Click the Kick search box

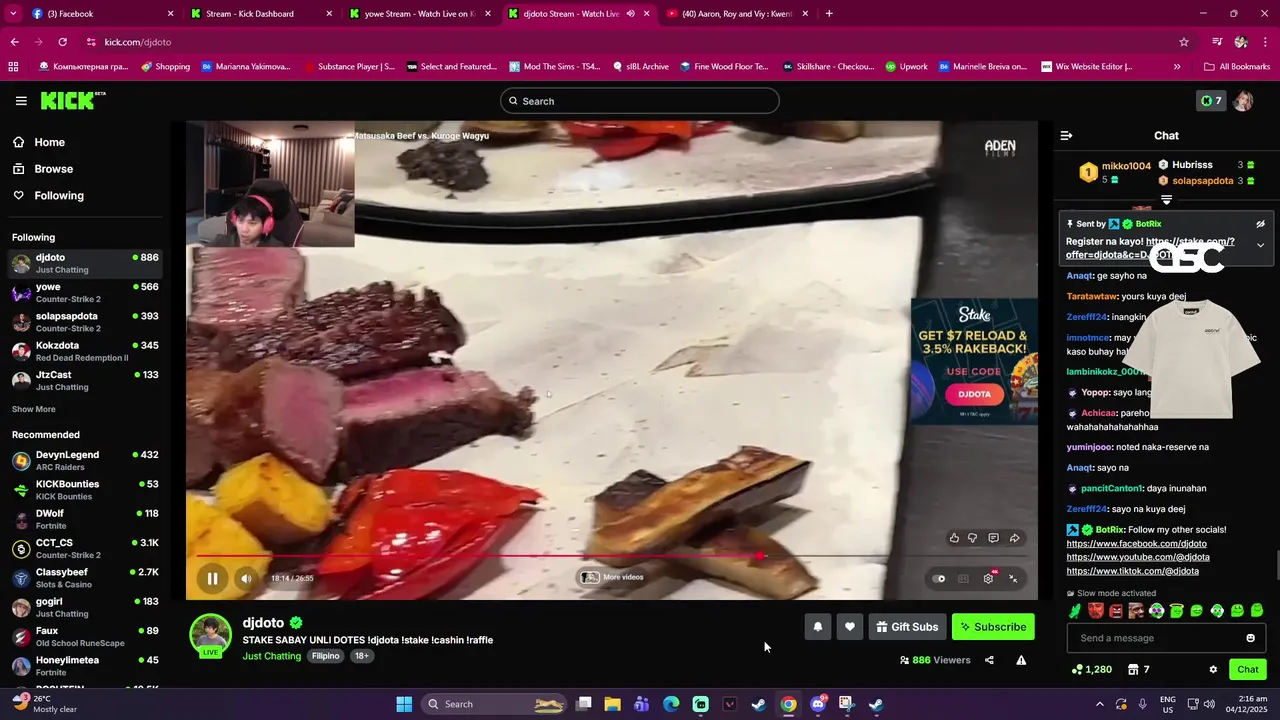point(639,101)
